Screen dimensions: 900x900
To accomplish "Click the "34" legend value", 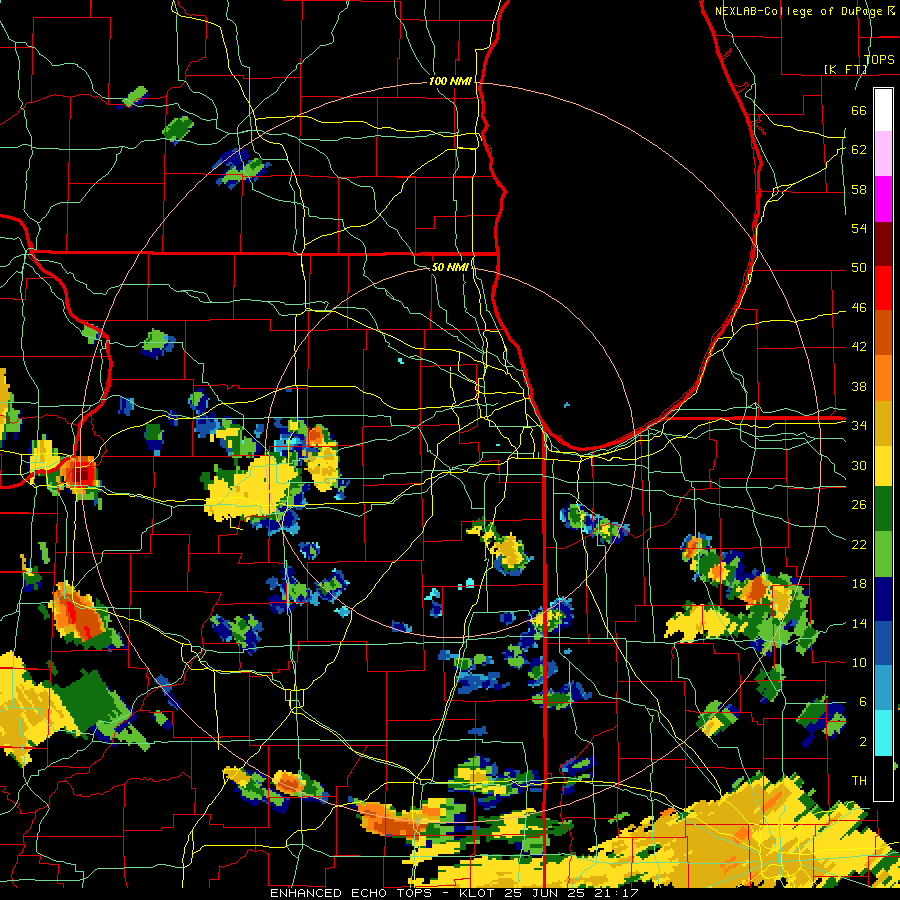I will point(859,425).
